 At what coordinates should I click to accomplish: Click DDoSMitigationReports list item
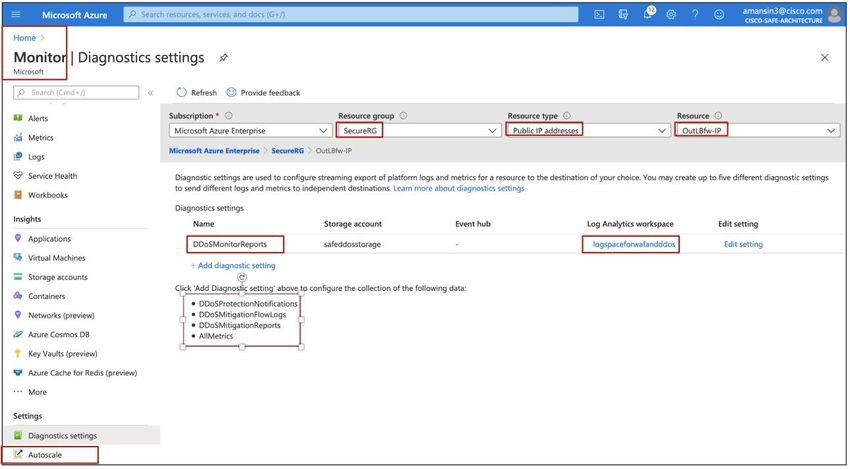[240, 325]
